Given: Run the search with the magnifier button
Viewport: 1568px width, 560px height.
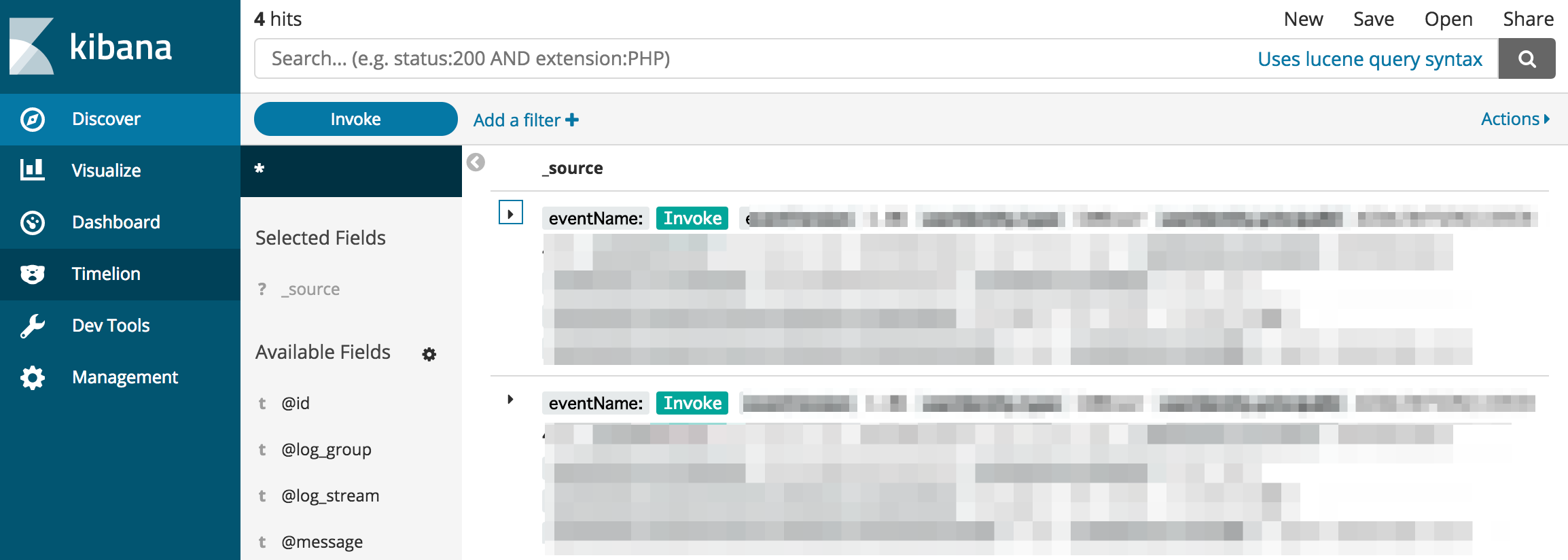Looking at the screenshot, I should tap(1527, 58).
